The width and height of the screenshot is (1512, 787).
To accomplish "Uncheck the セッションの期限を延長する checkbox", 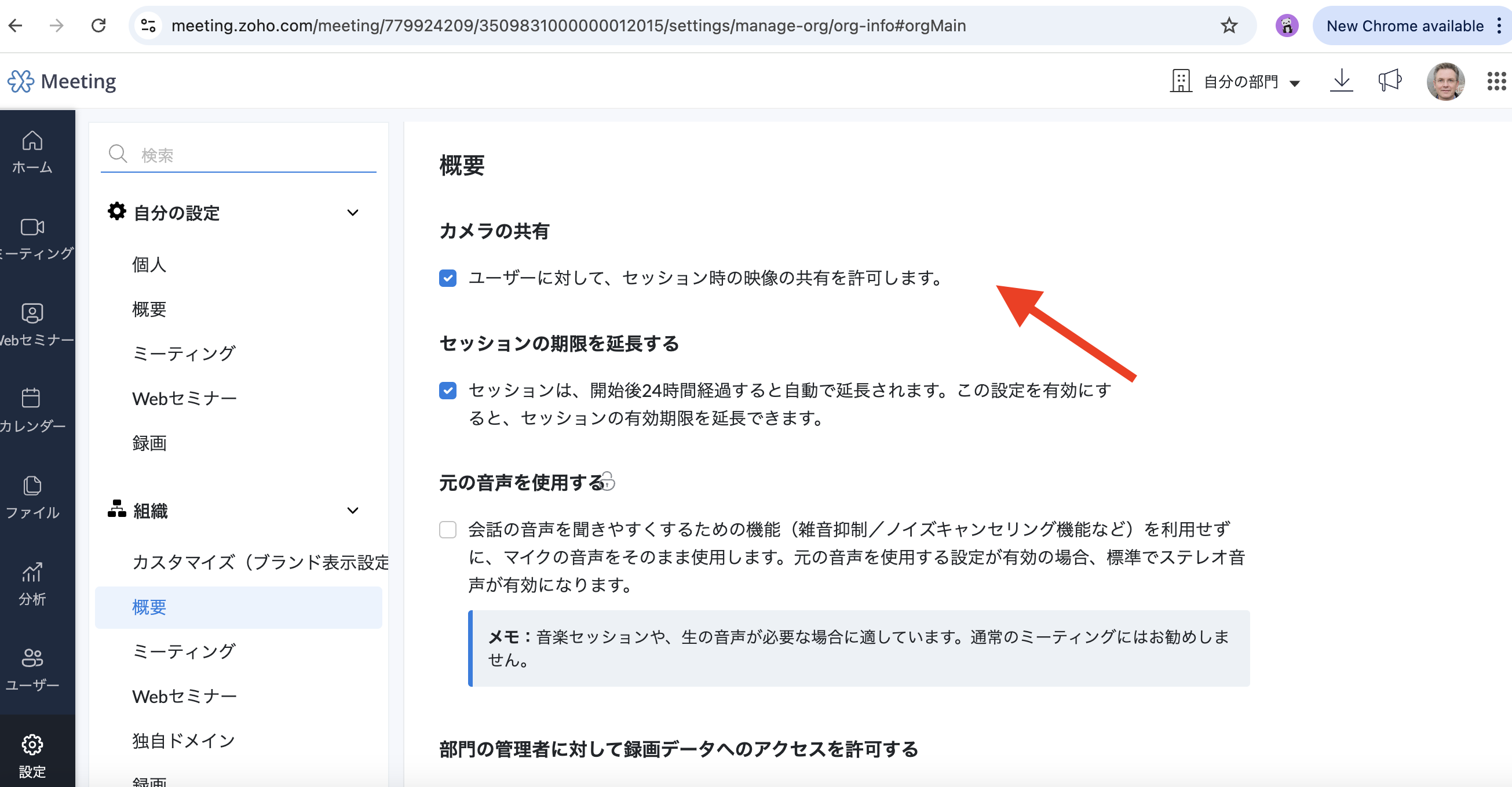I will [x=448, y=391].
